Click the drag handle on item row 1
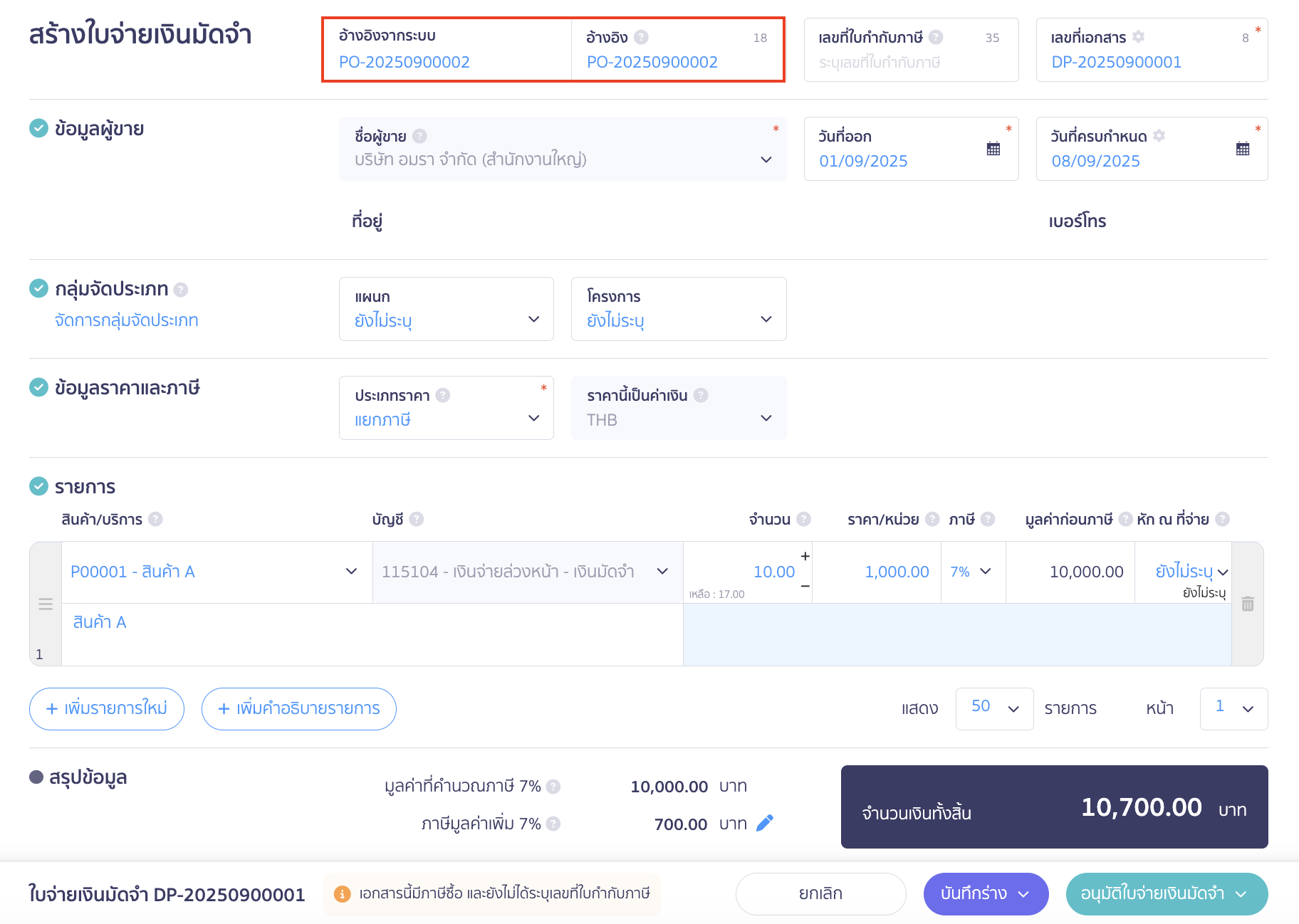The image size is (1299, 924). (46, 604)
